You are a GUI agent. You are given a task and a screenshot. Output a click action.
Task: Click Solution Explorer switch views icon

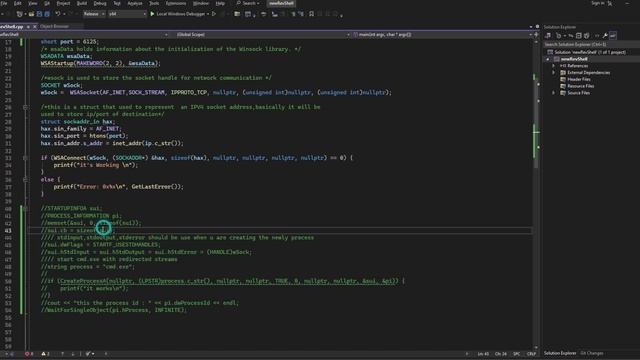(x=548, y=36)
